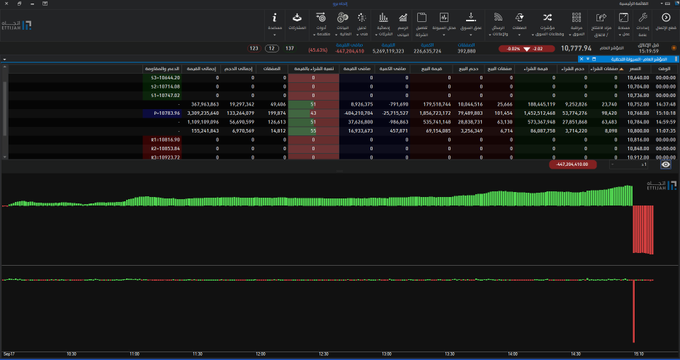Sort by the Time (الوقت) column header
Viewport: 680px width, 360px height.
coord(664,69)
